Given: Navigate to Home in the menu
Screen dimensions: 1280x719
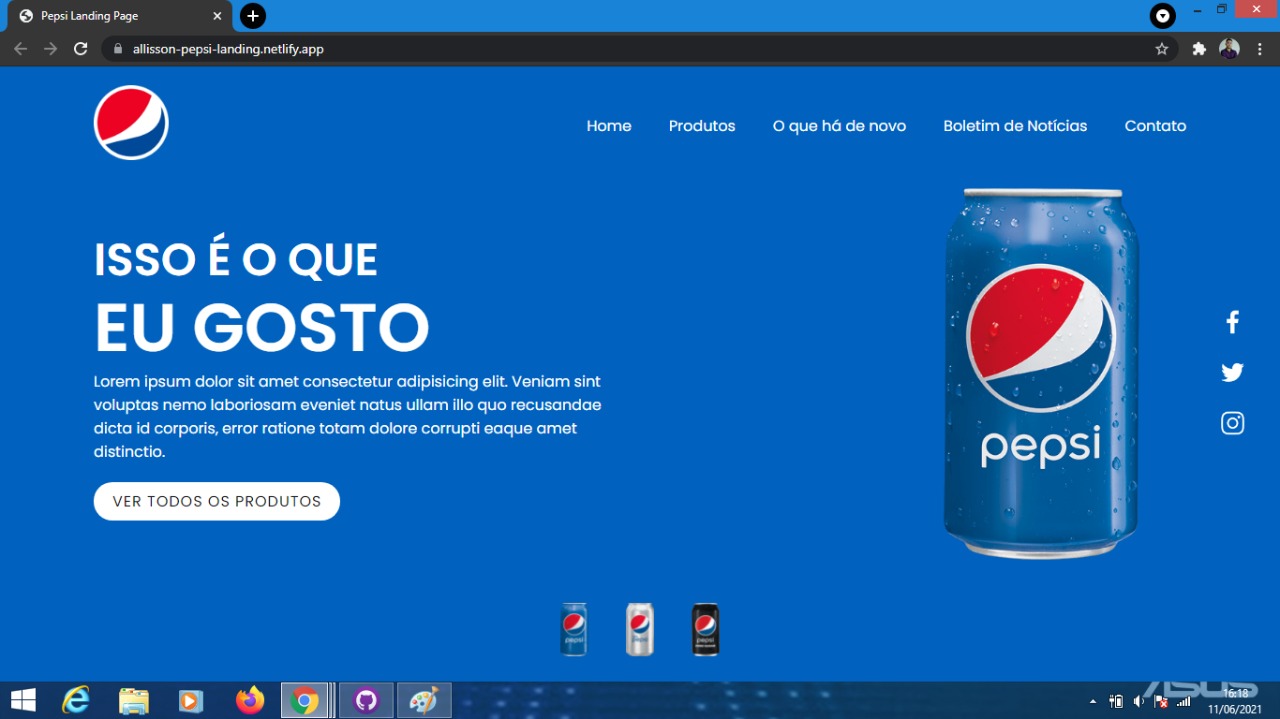Looking at the screenshot, I should click(609, 126).
